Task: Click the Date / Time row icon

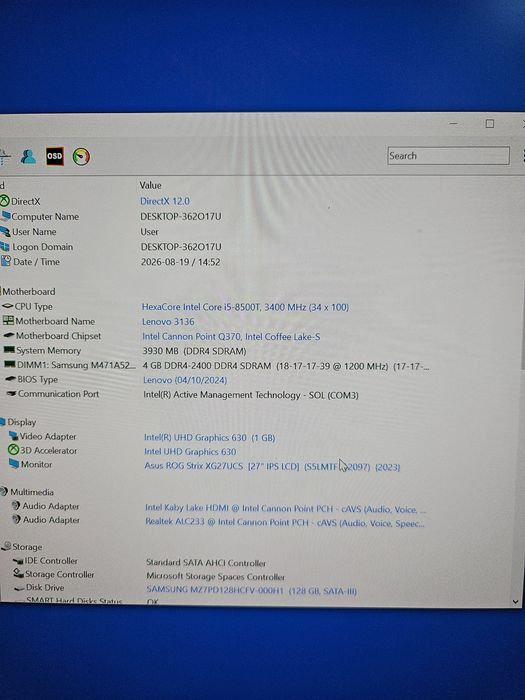Action: 6,261
